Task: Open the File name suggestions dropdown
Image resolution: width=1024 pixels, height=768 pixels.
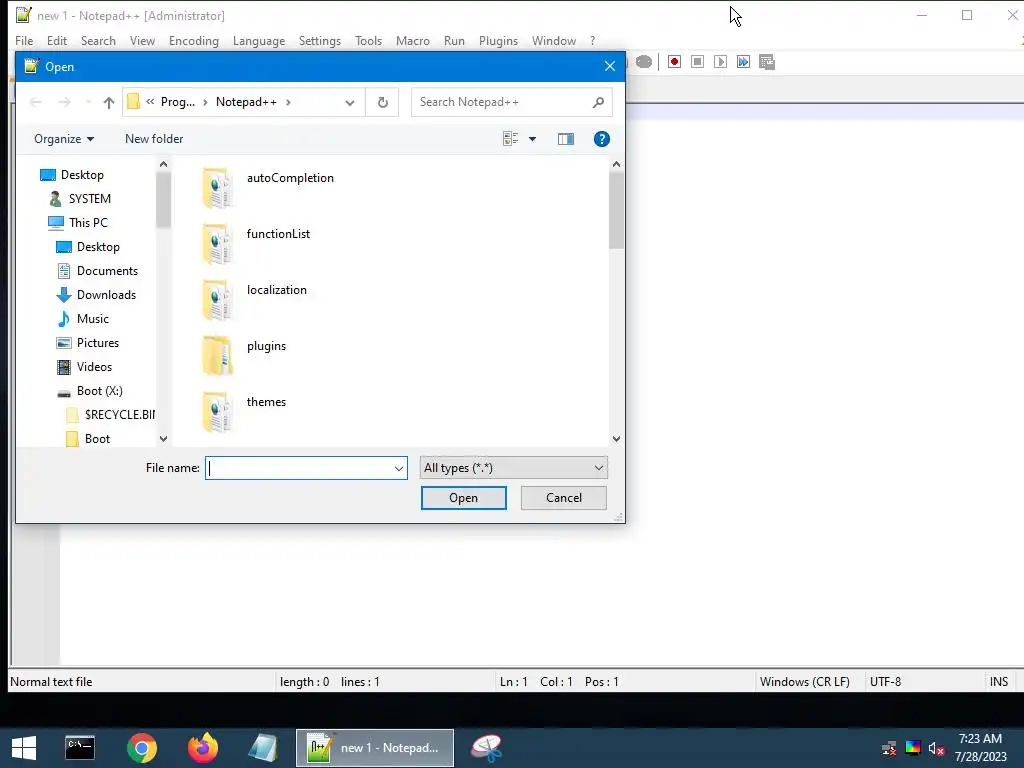Action: point(399,468)
